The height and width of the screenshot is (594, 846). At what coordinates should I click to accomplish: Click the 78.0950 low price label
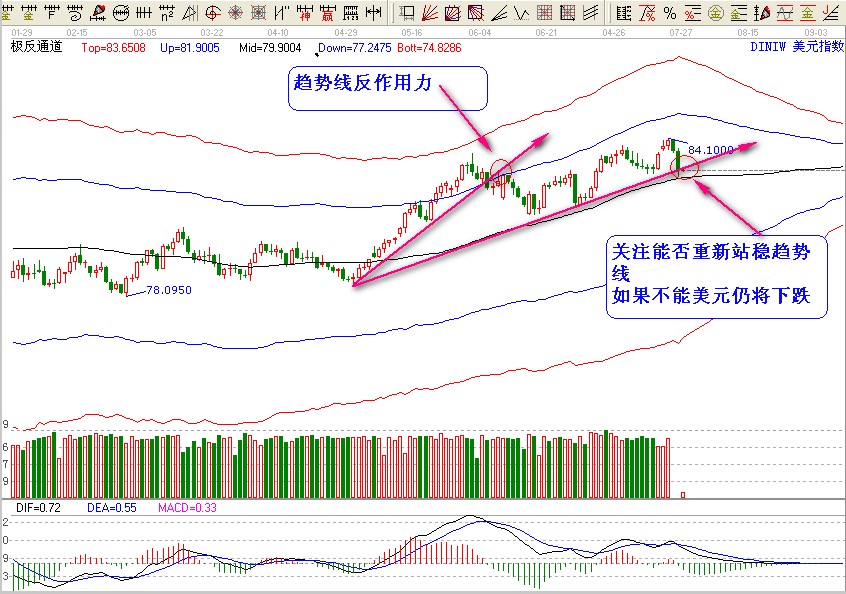point(168,290)
